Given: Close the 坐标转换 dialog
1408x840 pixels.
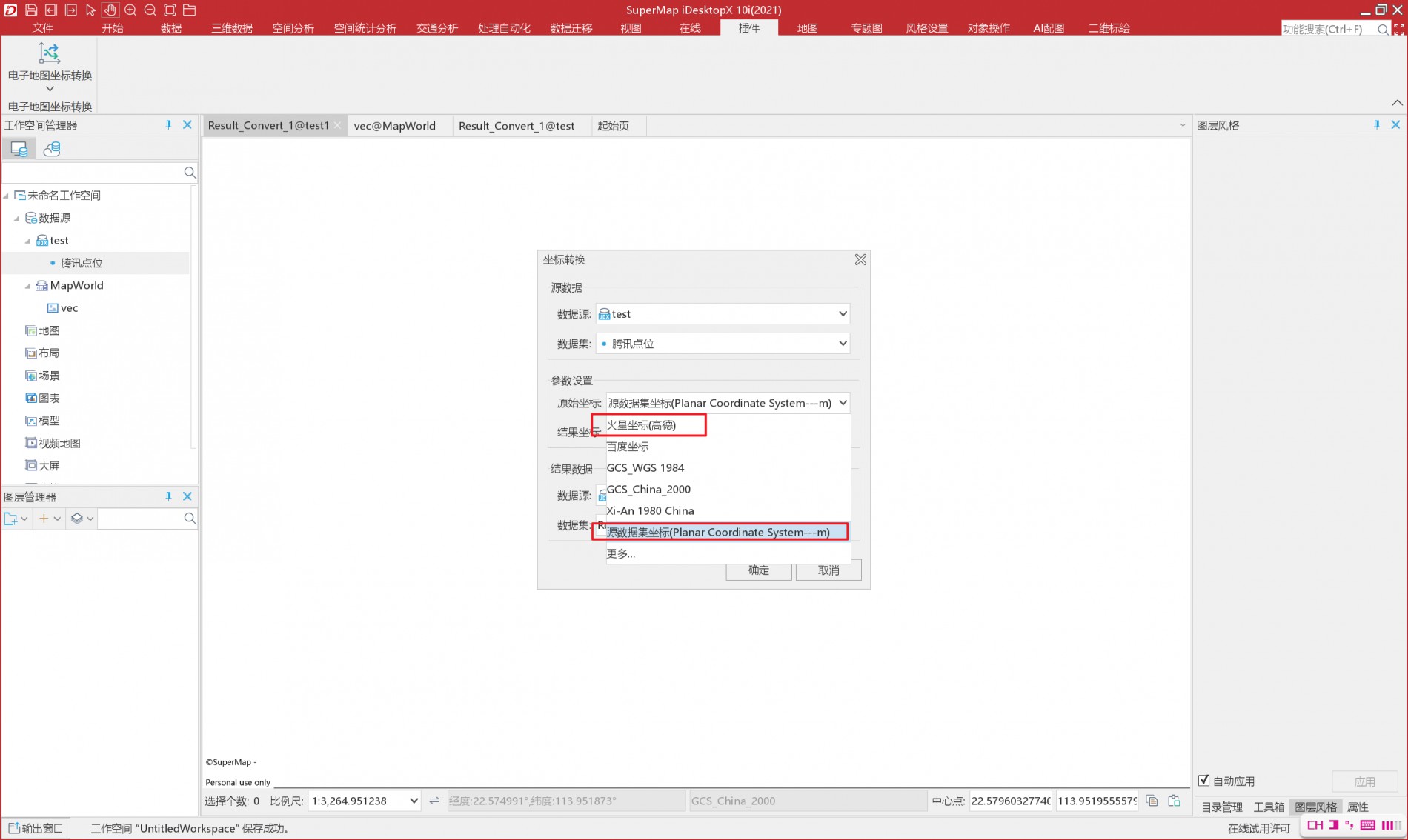Looking at the screenshot, I should point(860,260).
